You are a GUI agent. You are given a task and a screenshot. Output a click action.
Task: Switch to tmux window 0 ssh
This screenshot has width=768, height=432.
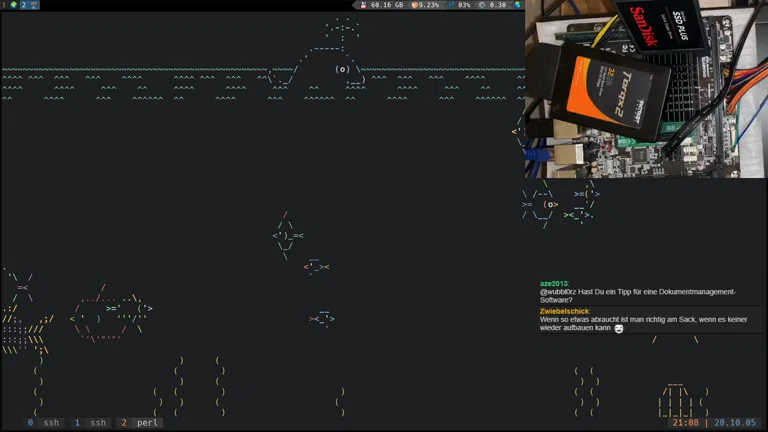click(43, 423)
